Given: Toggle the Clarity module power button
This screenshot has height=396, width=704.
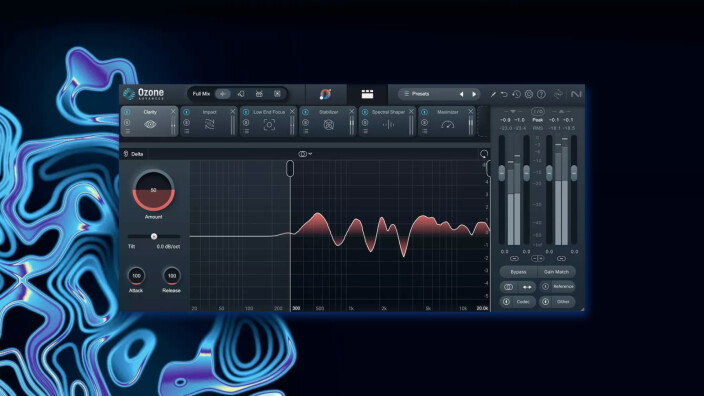Looking at the screenshot, I should [x=127, y=112].
